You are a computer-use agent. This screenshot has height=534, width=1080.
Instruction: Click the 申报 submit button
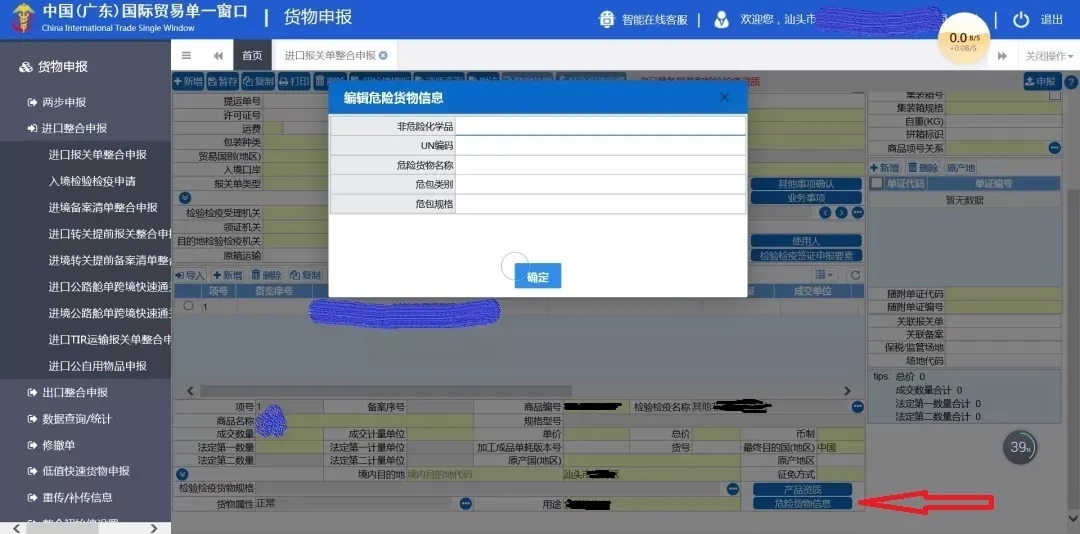(x=1042, y=82)
